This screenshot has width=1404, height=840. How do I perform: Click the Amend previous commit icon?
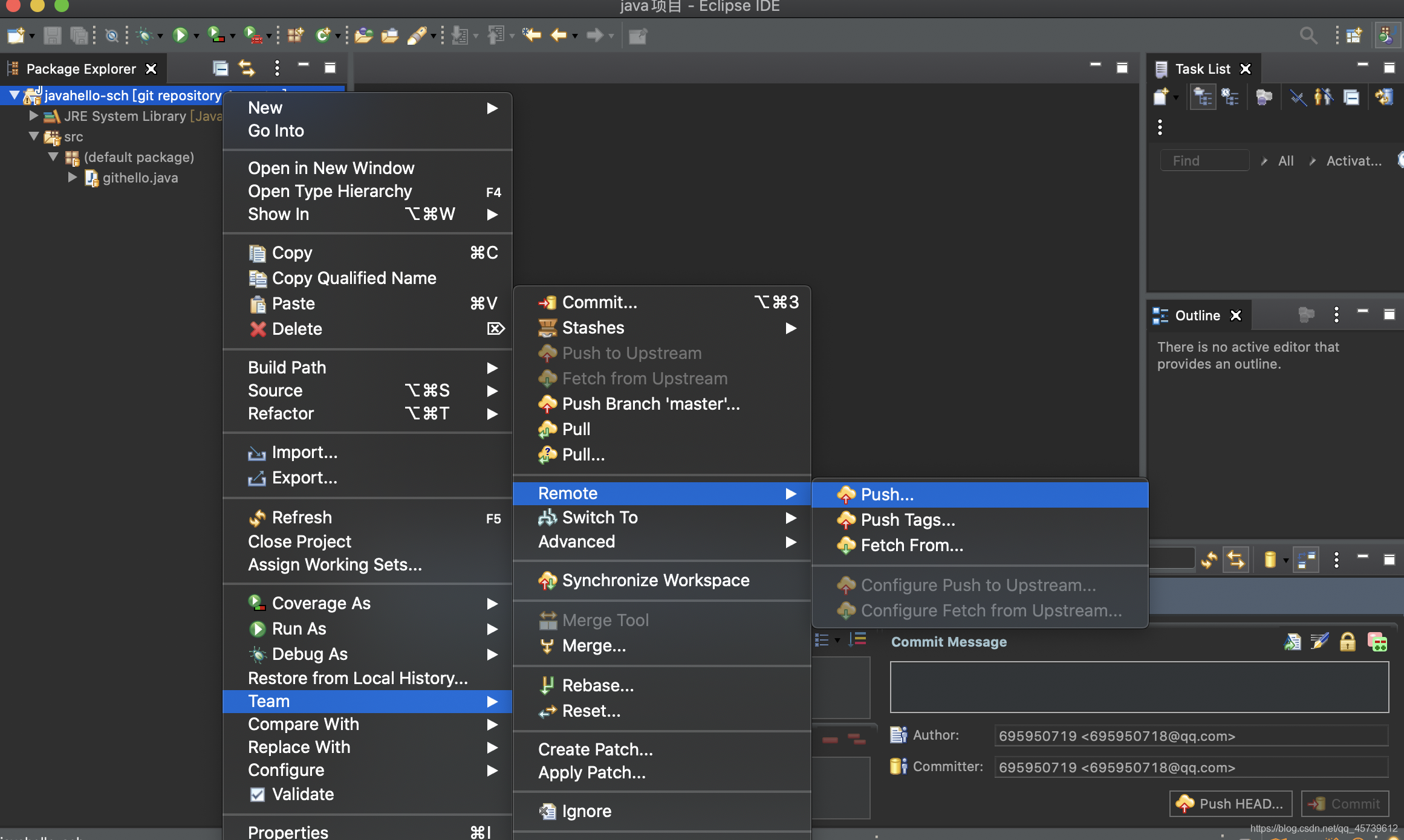1292,642
